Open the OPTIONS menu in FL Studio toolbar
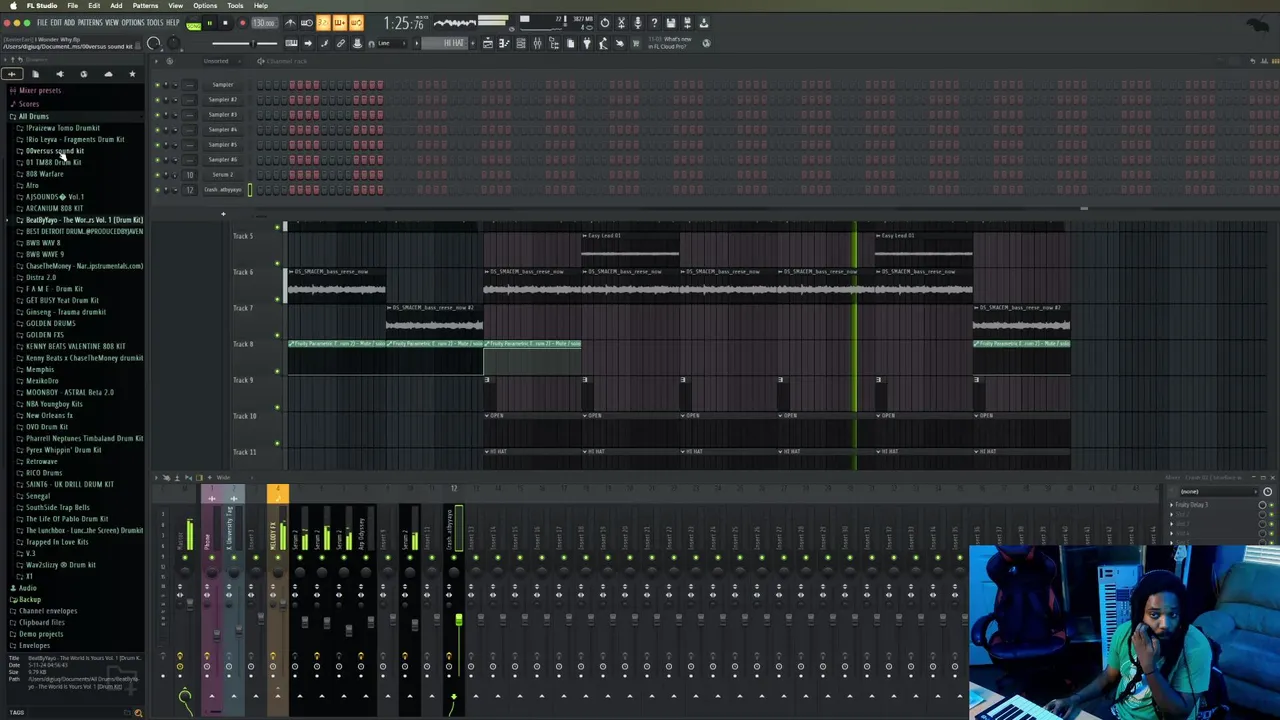1280x720 pixels. coord(133,23)
